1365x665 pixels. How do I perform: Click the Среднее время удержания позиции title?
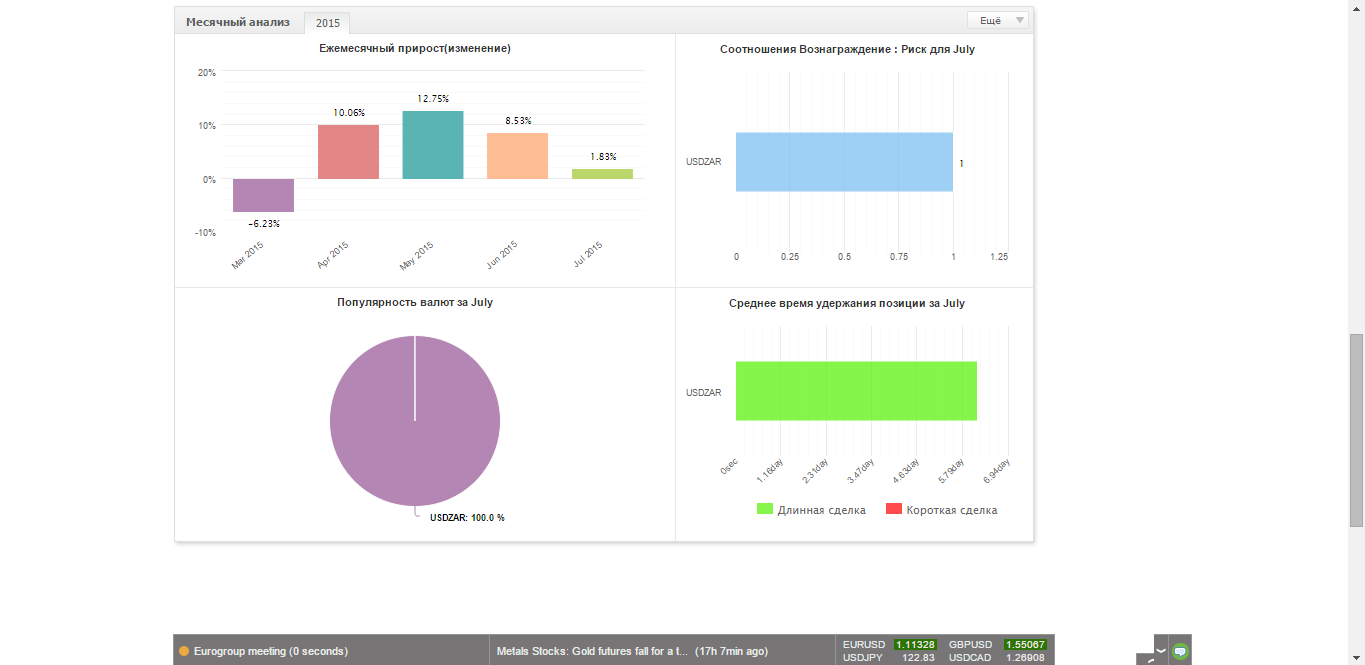click(x=847, y=303)
